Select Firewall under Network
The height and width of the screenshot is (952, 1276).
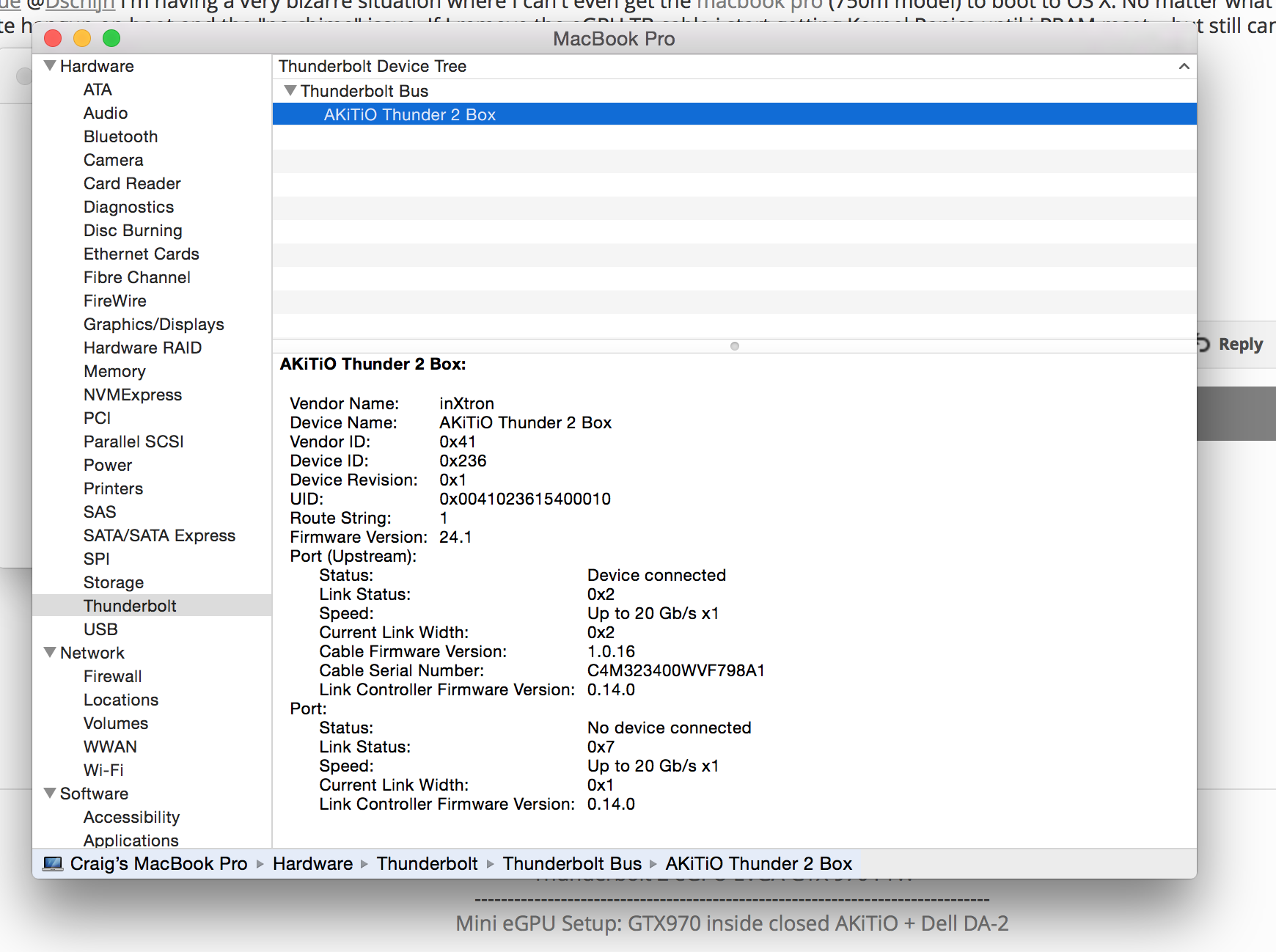pyautogui.click(x=113, y=676)
